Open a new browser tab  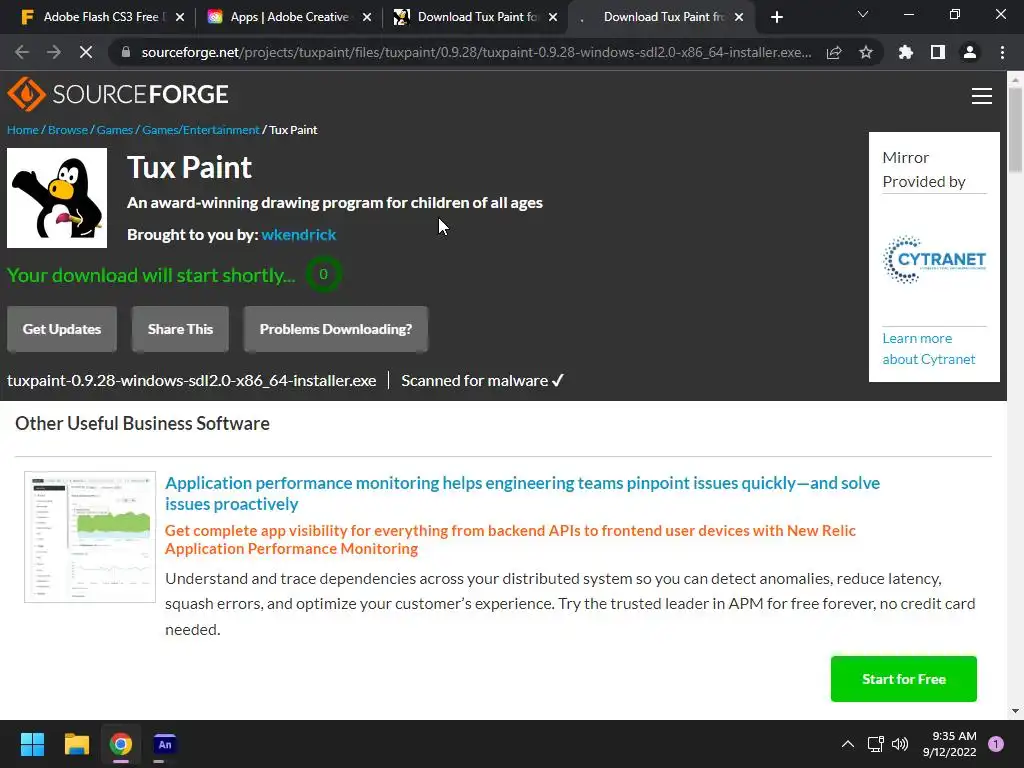(x=776, y=18)
